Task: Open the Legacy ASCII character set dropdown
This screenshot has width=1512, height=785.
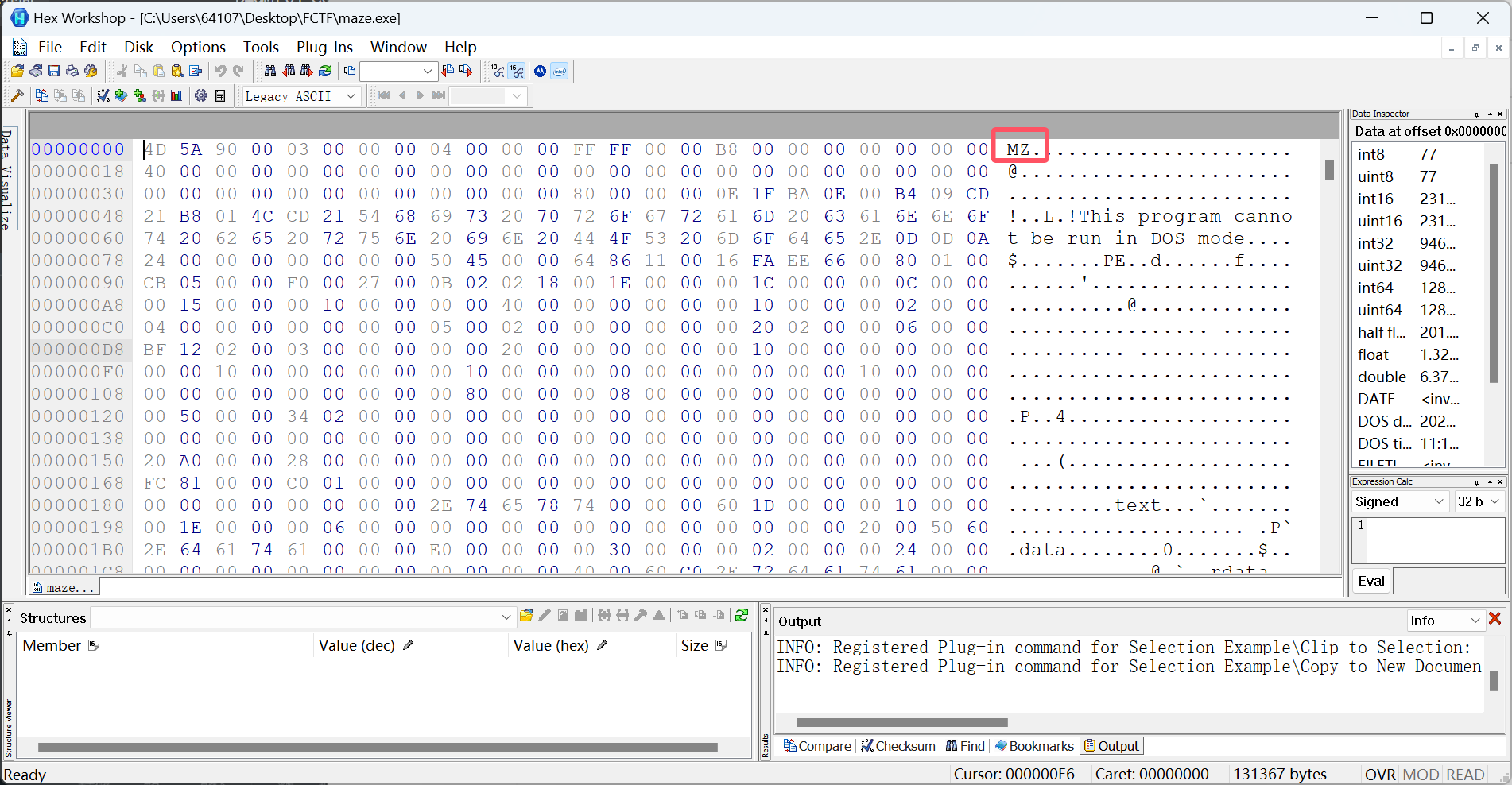Action: (x=301, y=96)
